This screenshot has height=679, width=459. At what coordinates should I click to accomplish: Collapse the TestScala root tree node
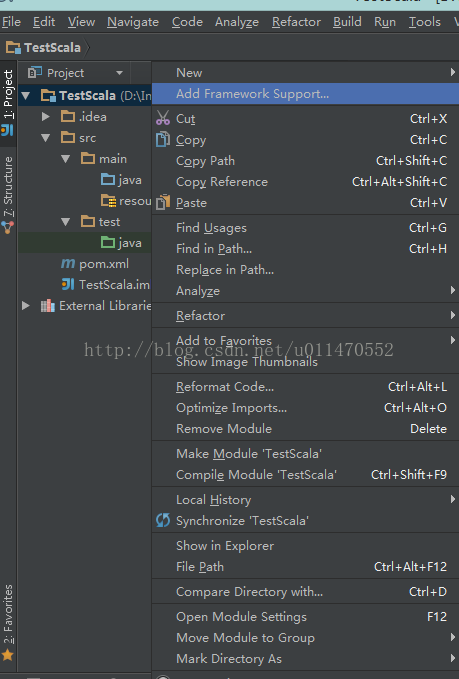click(x=26, y=96)
